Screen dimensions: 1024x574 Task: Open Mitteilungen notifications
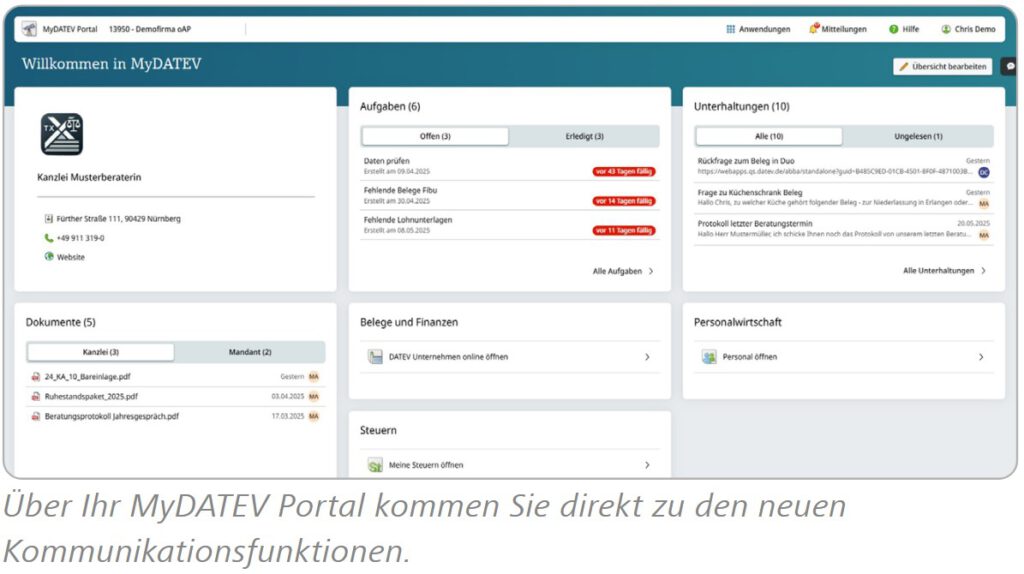tap(838, 29)
